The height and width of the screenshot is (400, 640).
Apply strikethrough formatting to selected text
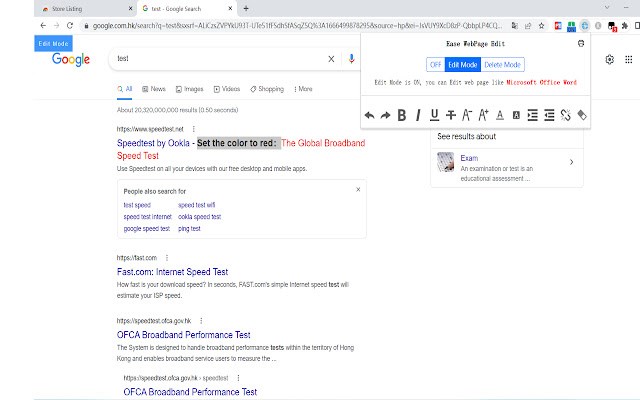[451, 116]
